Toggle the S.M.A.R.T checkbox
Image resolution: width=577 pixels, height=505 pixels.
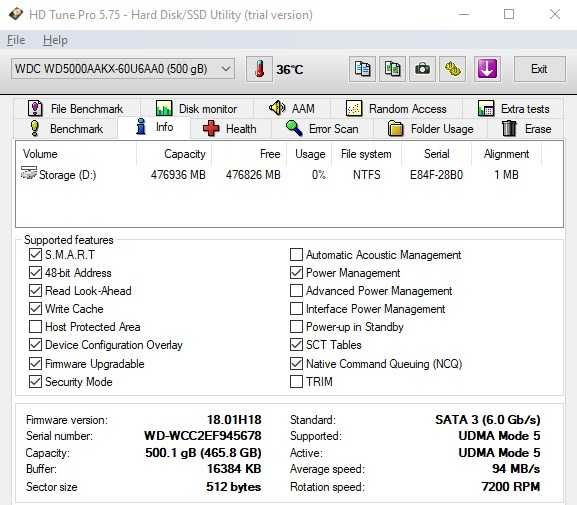click(35, 254)
